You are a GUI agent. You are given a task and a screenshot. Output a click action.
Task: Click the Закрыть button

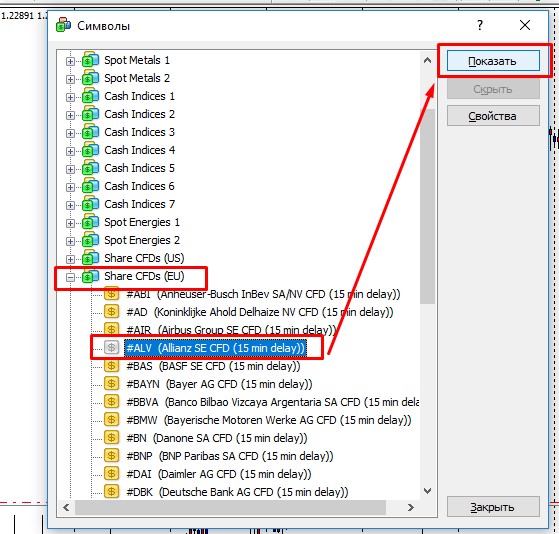click(x=493, y=507)
